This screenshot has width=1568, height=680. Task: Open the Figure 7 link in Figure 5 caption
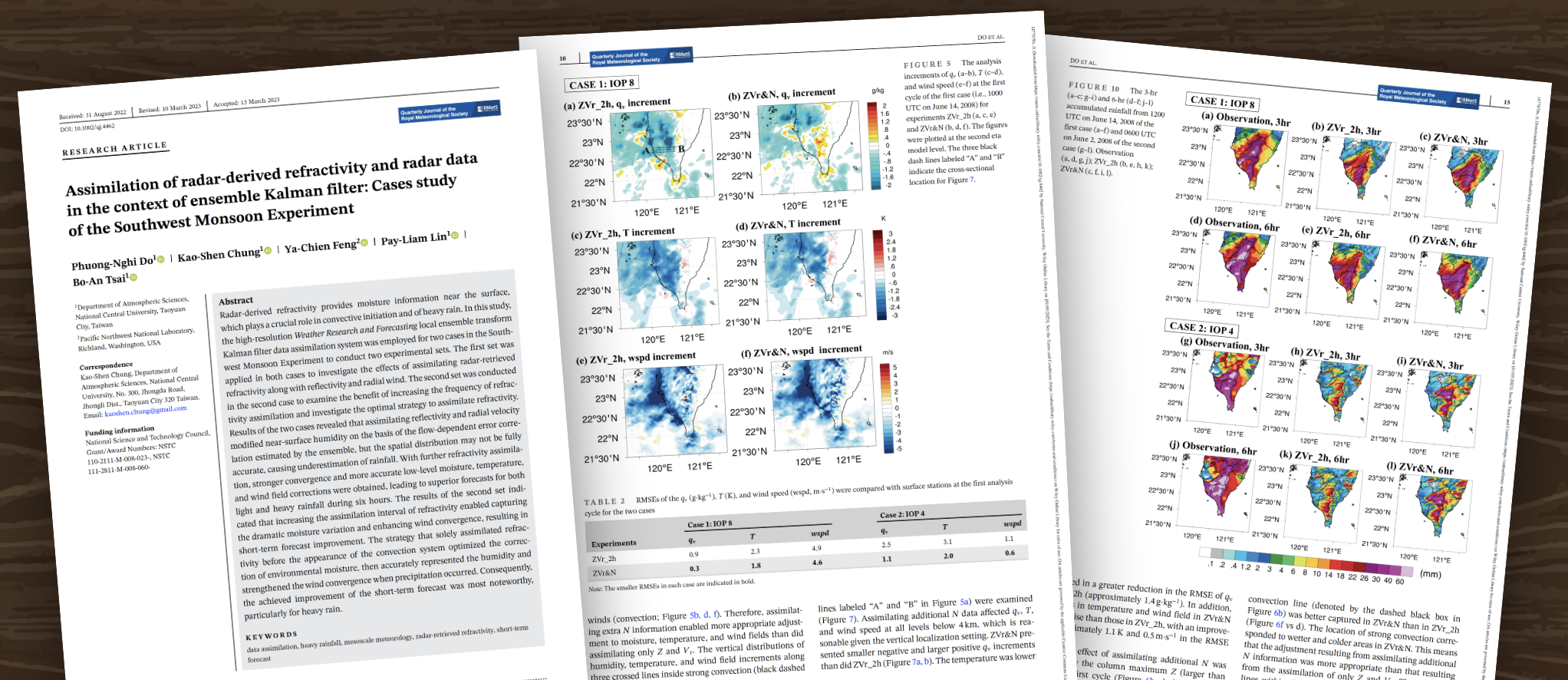(x=971, y=180)
